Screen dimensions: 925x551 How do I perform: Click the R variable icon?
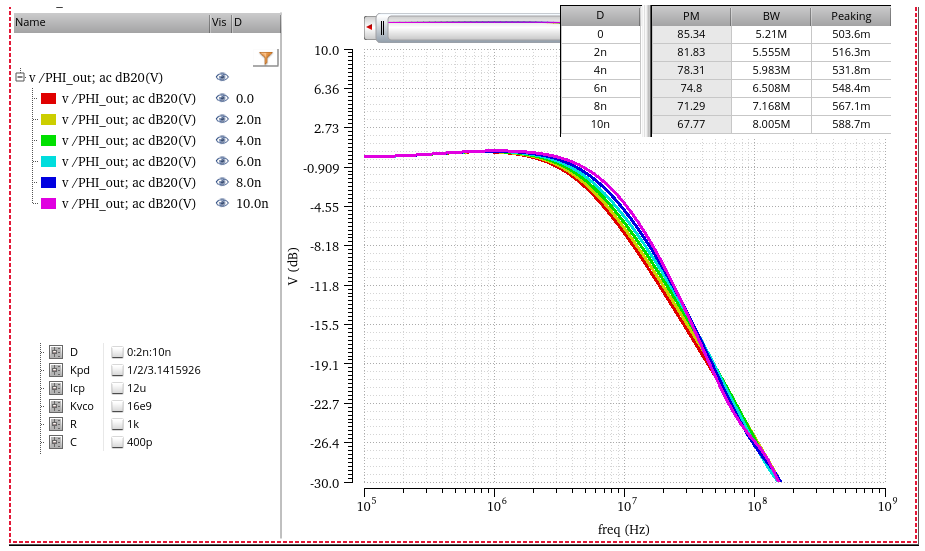(x=56, y=424)
